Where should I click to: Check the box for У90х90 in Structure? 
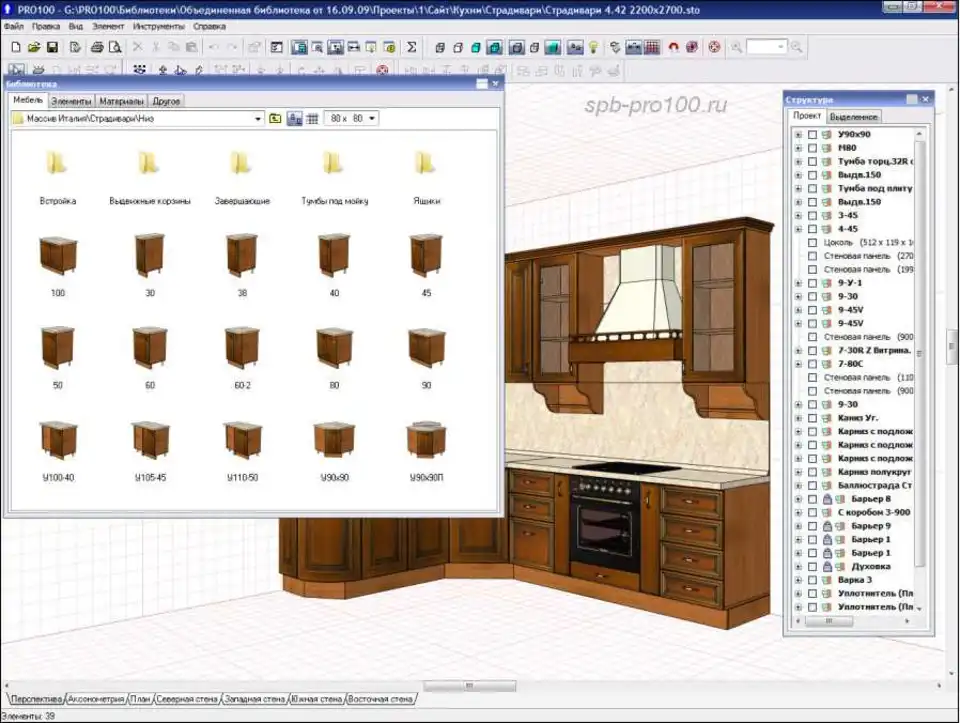812,134
